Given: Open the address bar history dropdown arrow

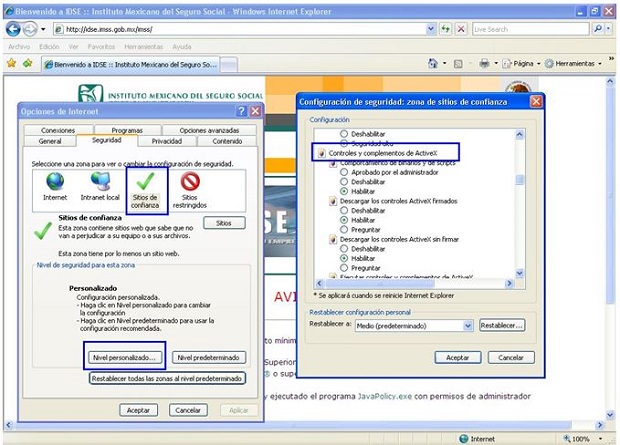Looking at the screenshot, I should tap(431, 29).
